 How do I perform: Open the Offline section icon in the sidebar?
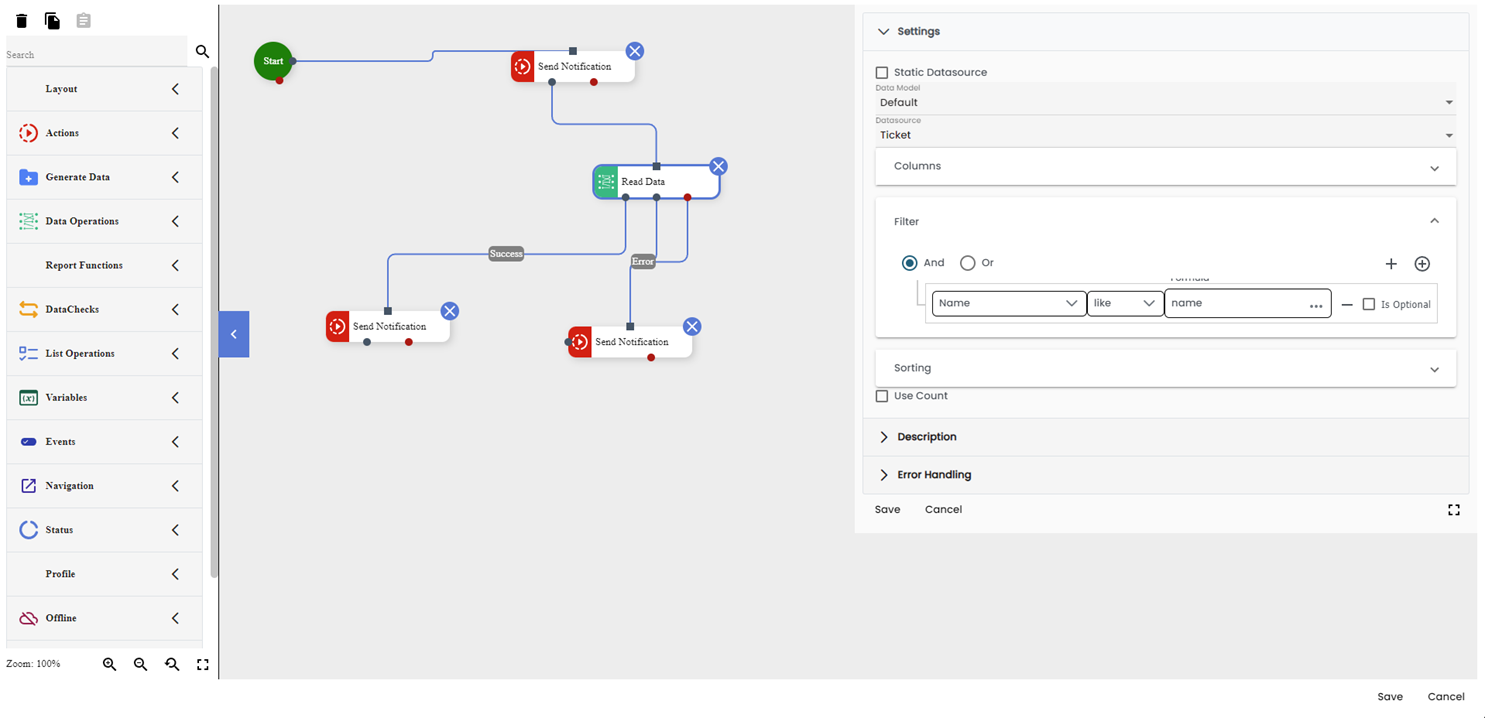[x=27, y=618]
